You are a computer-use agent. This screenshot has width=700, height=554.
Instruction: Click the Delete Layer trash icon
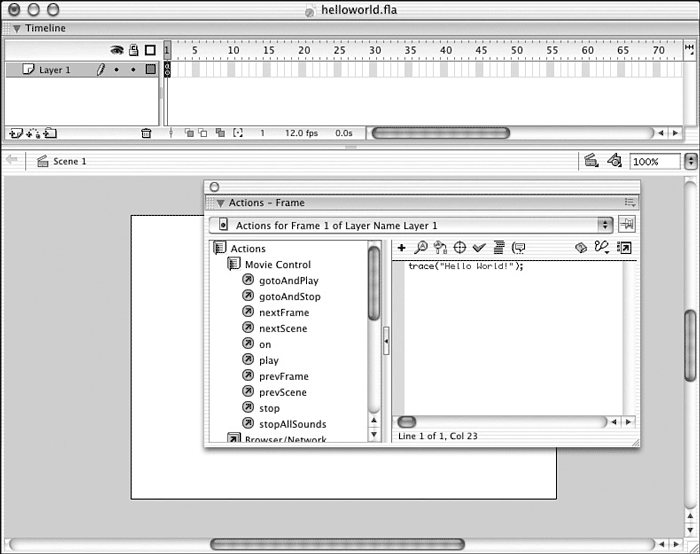(146, 133)
